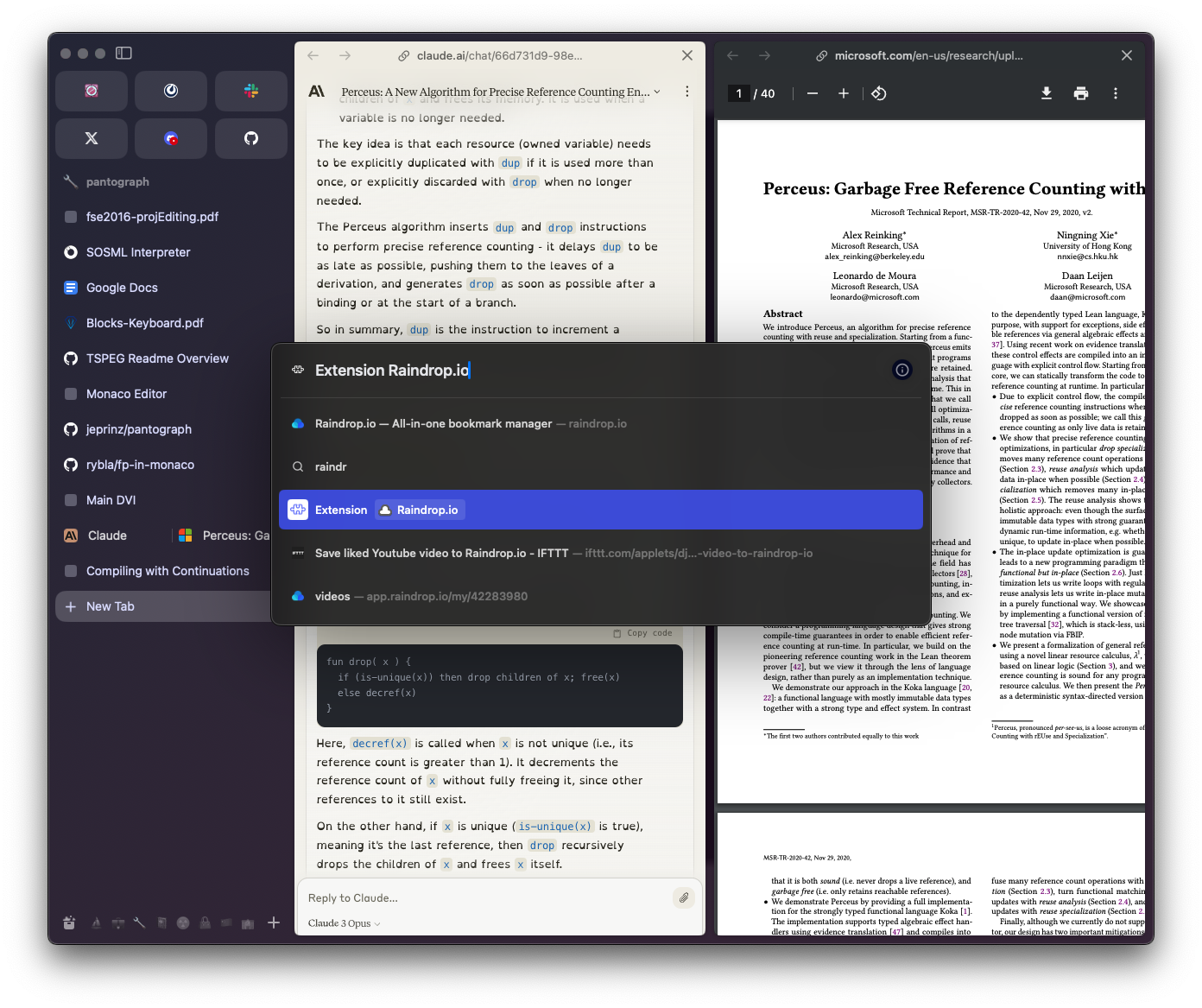1202x1008 pixels.
Task: Go back in Claude pane
Action: click(x=313, y=55)
